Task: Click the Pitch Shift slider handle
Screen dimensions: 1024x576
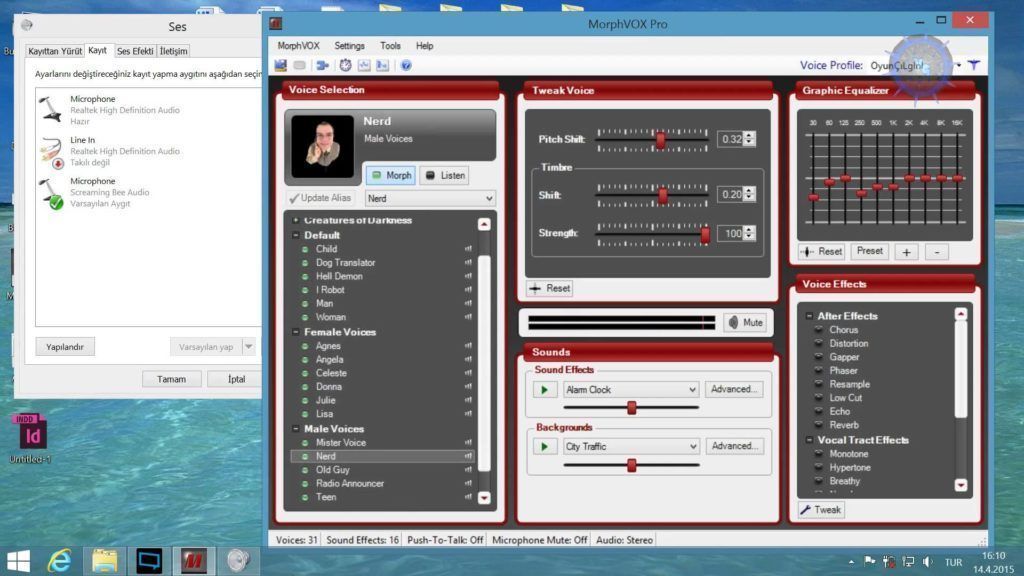Action: point(660,140)
